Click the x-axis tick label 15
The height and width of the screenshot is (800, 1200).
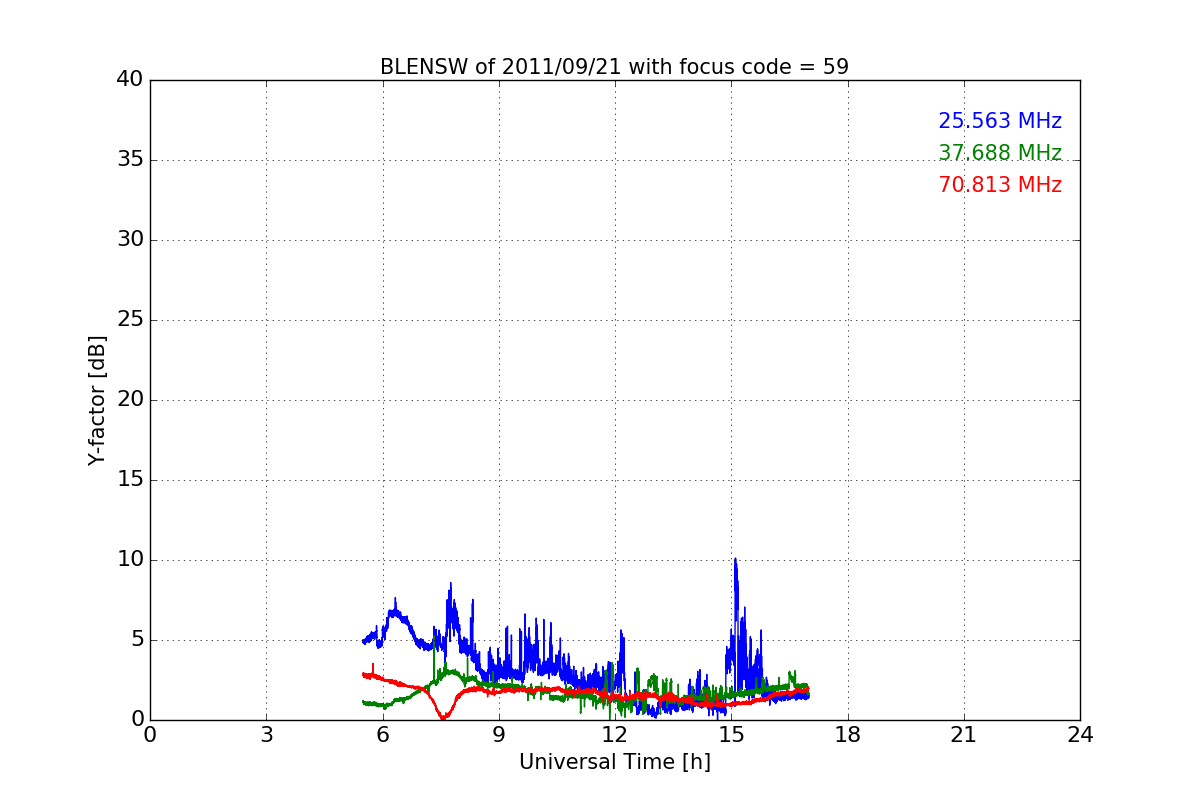click(731, 735)
